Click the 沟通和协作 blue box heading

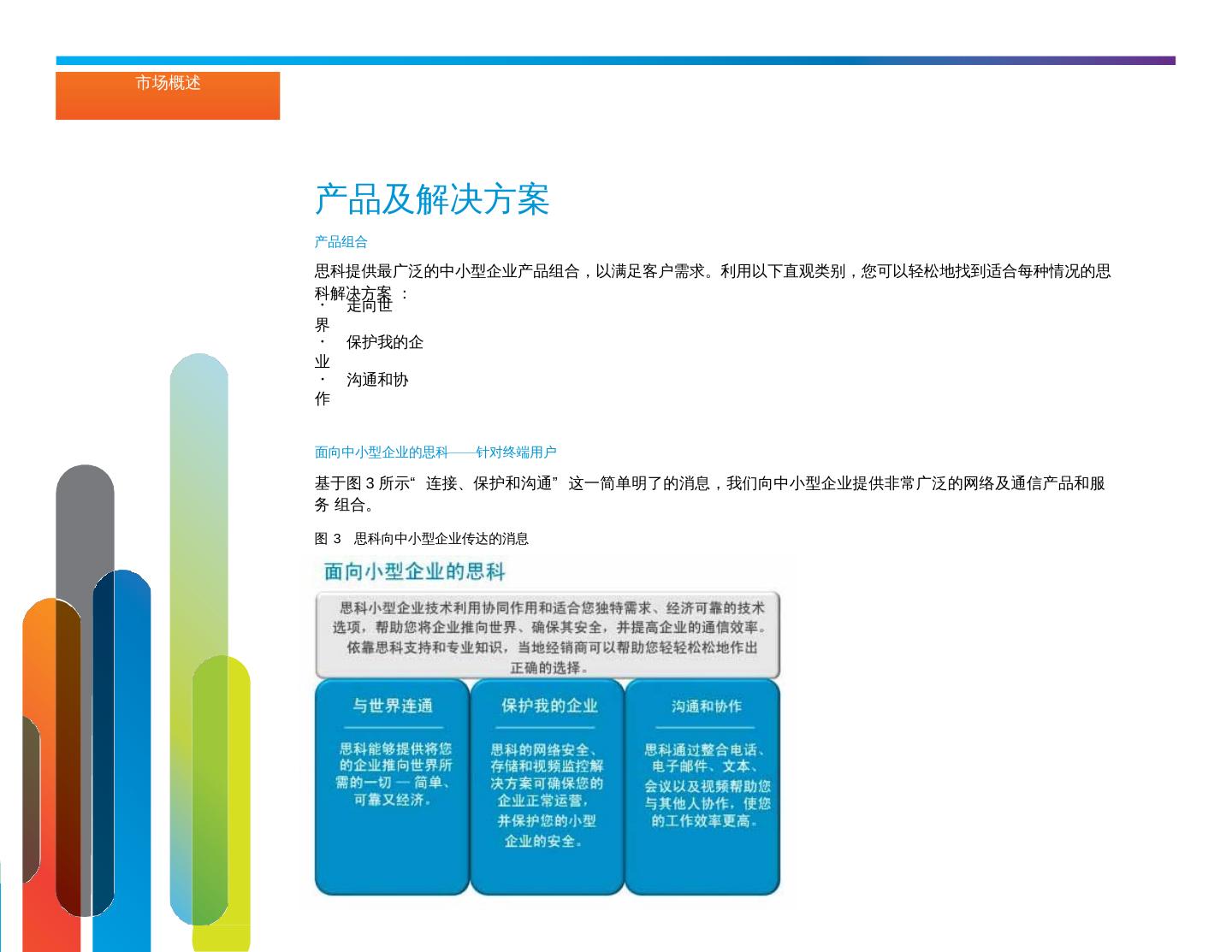click(x=707, y=706)
